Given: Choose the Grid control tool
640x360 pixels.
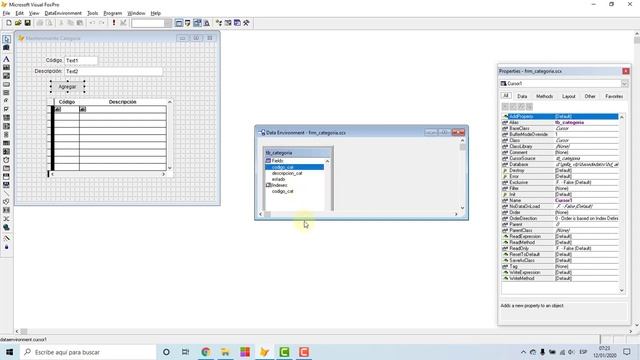Looking at the screenshot, I should click(x=7, y=143).
